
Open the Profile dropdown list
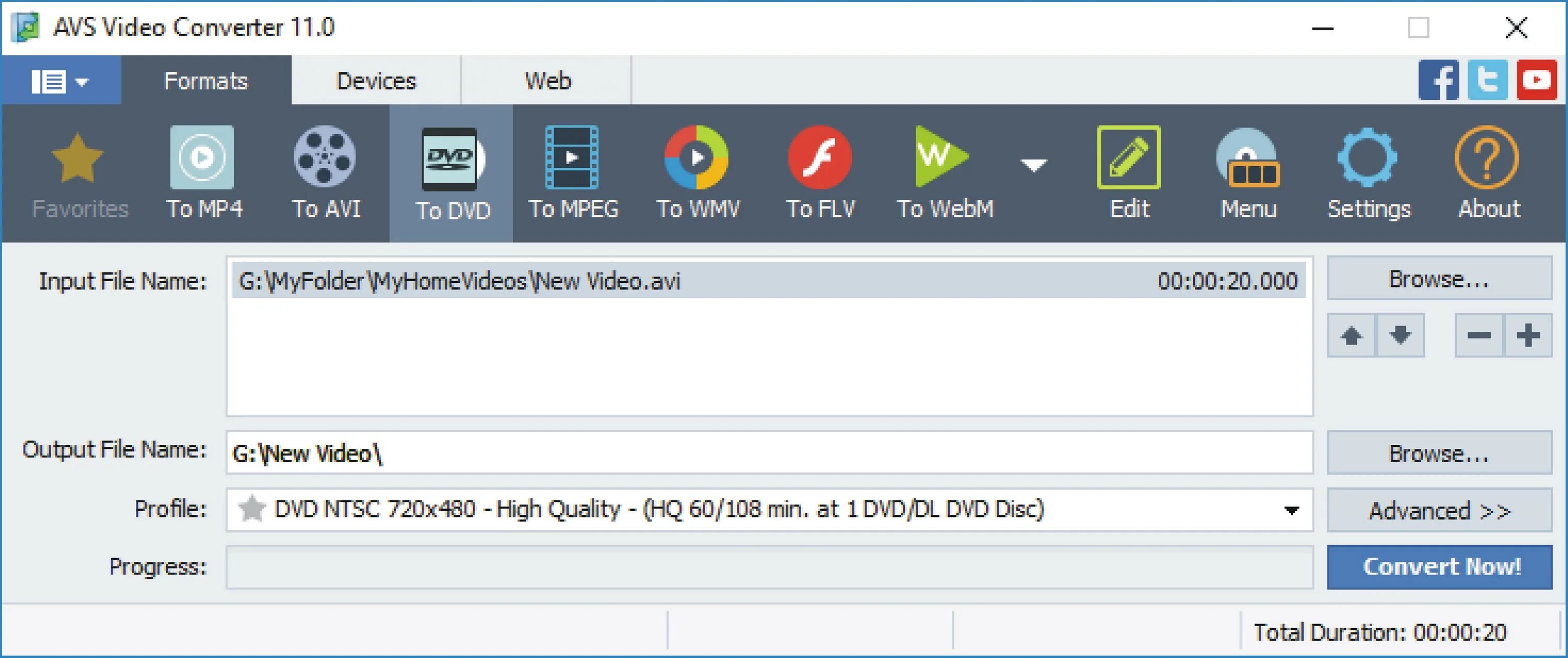click(x=1292, y=510)
